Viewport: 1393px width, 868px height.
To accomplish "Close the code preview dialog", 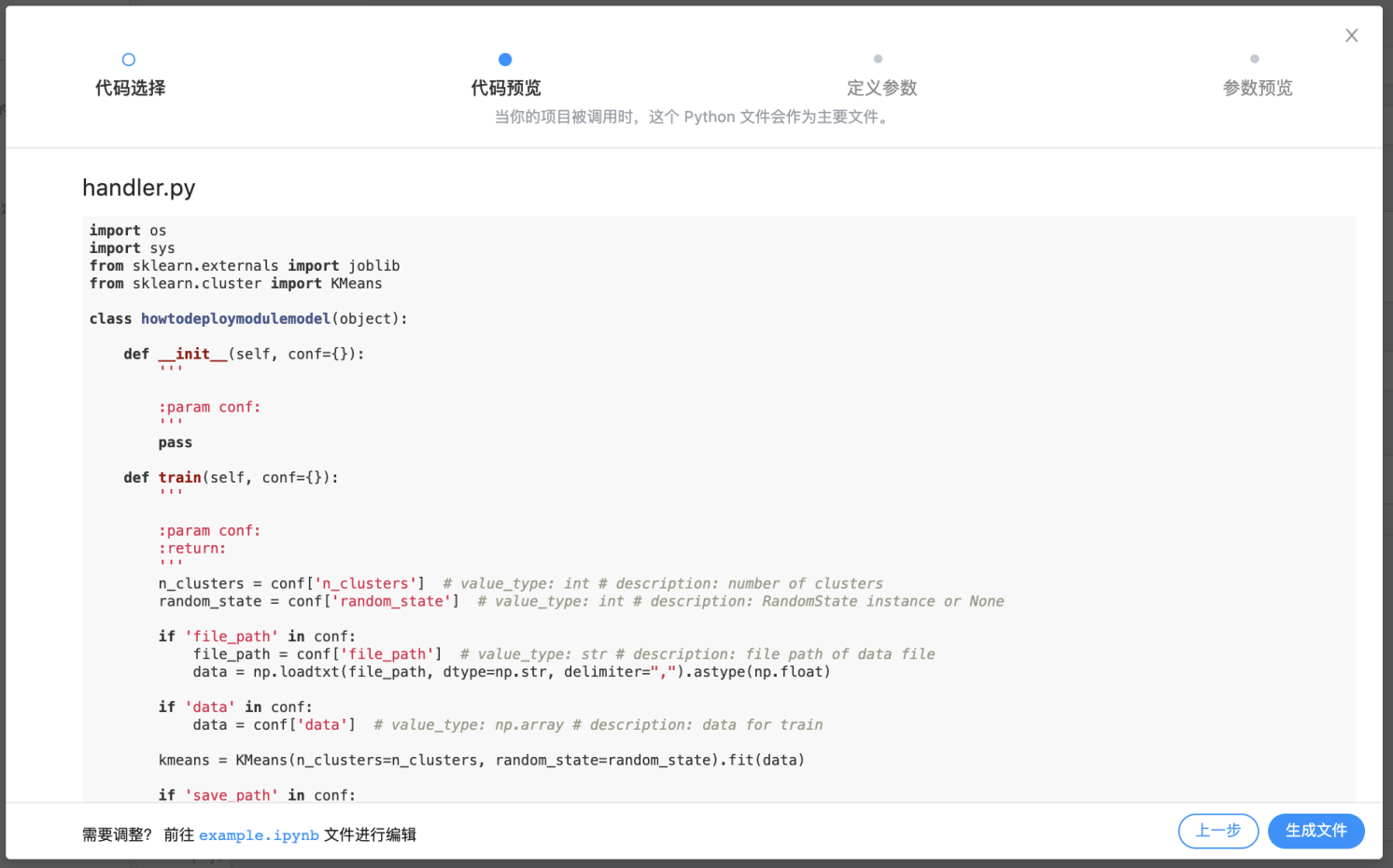I will pyautogui.click(x=1351, y=35).
